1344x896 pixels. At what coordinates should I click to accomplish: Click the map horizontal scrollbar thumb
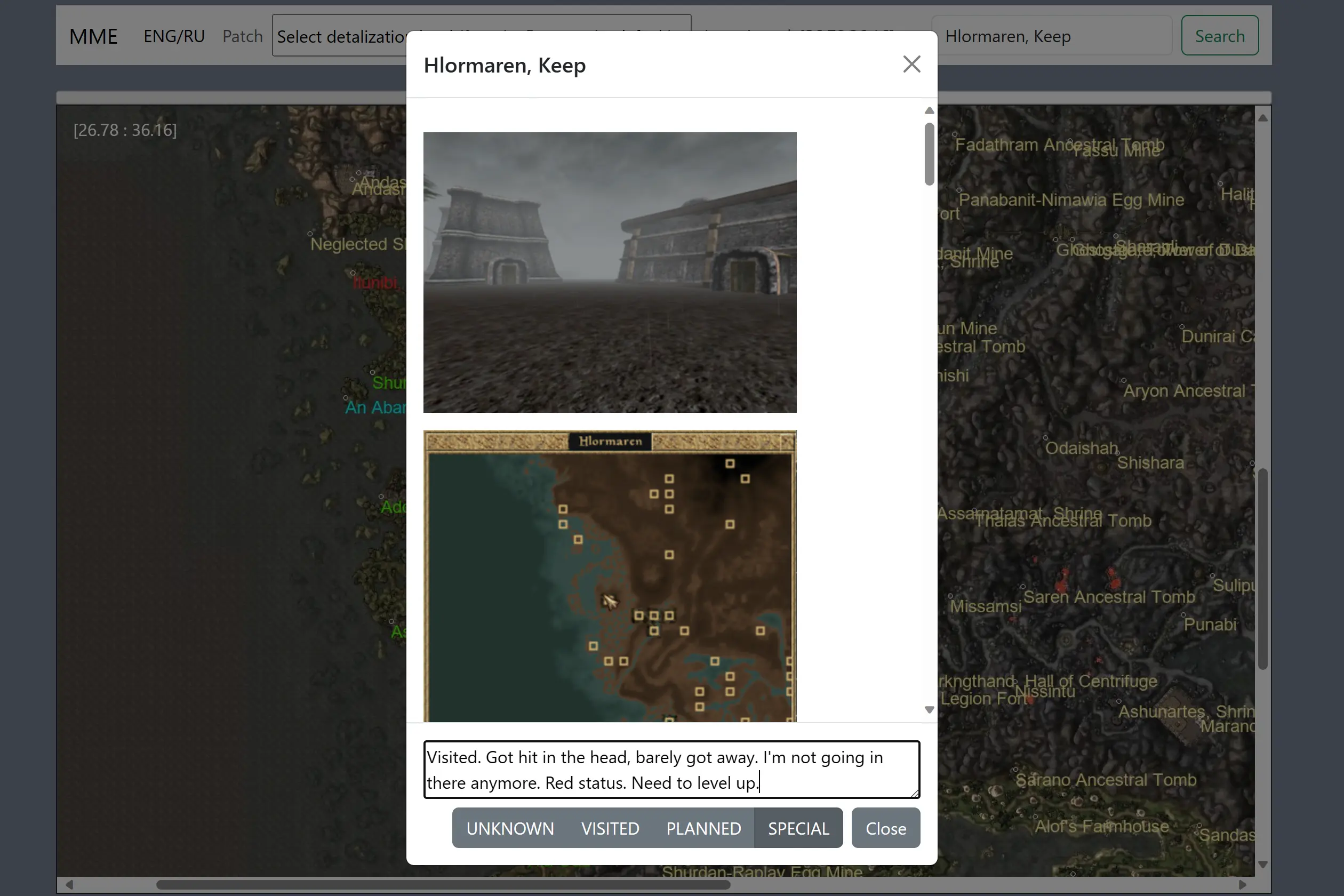(x=443, y=885)
